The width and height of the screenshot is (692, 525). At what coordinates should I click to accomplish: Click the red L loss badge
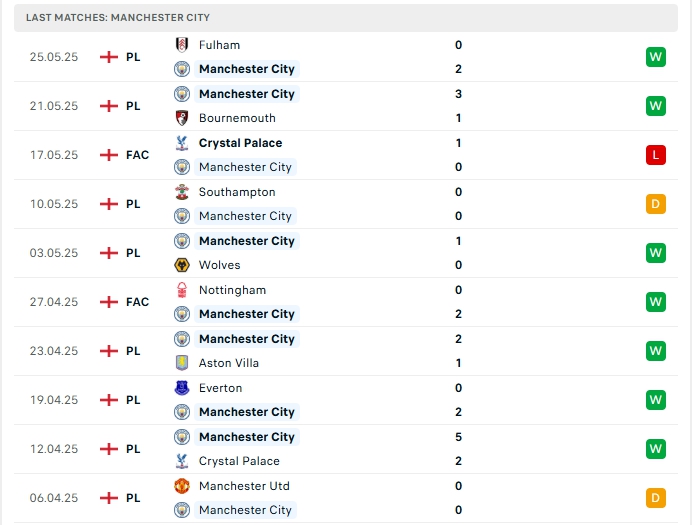(655, 155)
